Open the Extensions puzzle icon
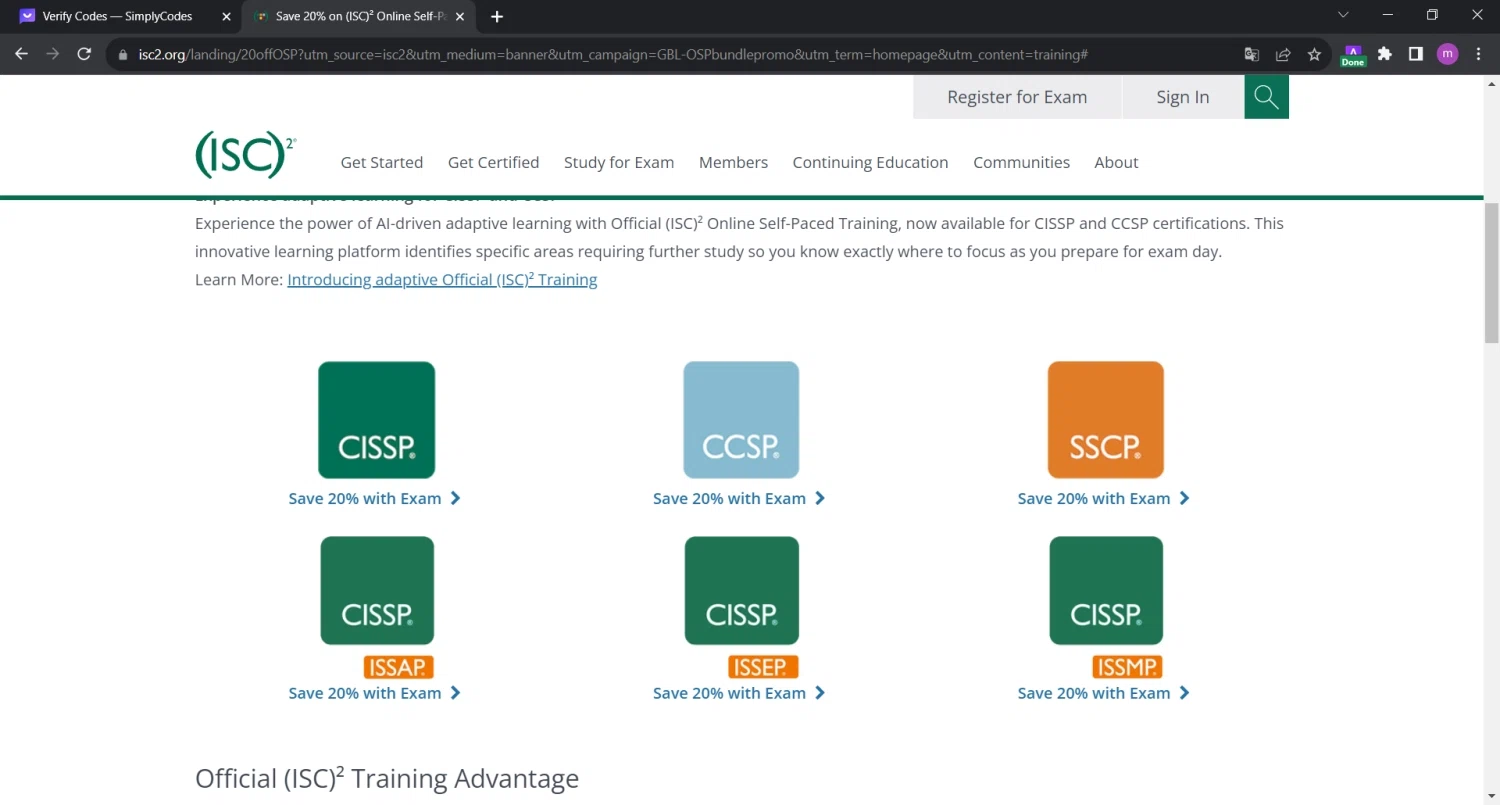This screenshot has width=1500, height=805. [1385, 54]
